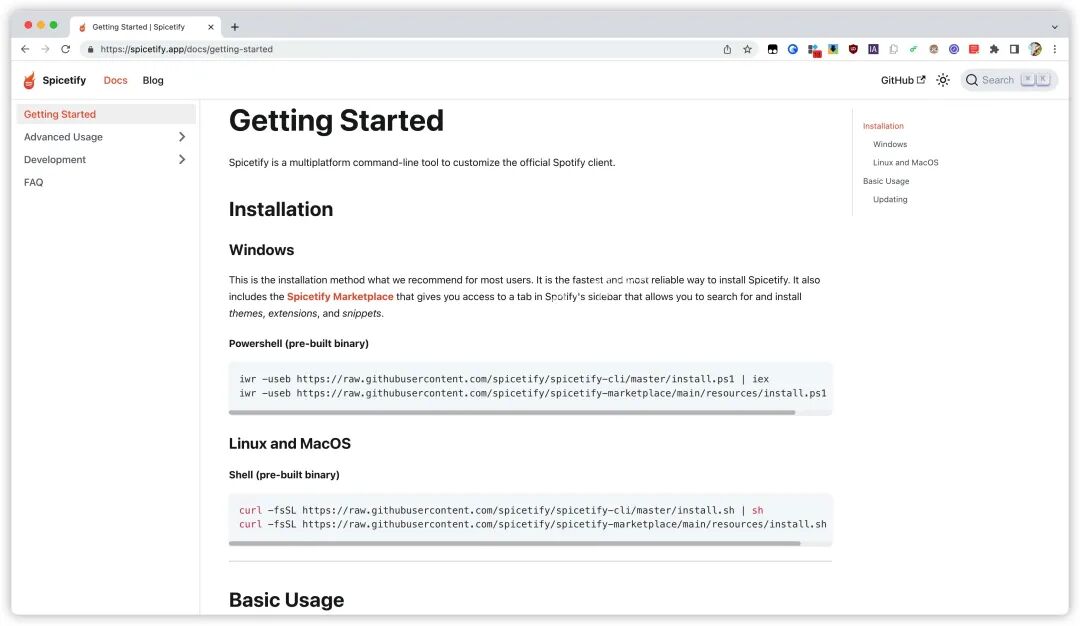Open the gray documents copy extension
Viewport: 1080px width, 626px height.
pyautogui.click(x=893, y=49)
